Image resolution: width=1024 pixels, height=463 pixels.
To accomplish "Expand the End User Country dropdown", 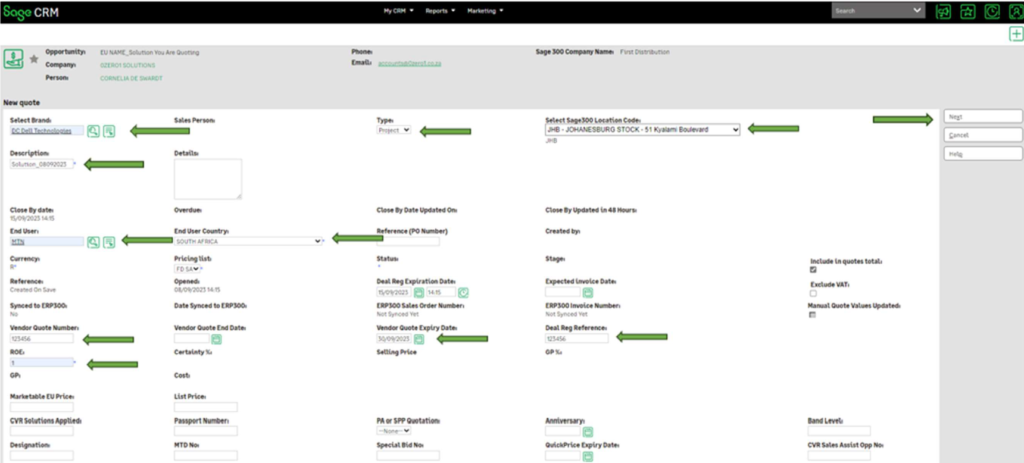I will click(247, 241).
